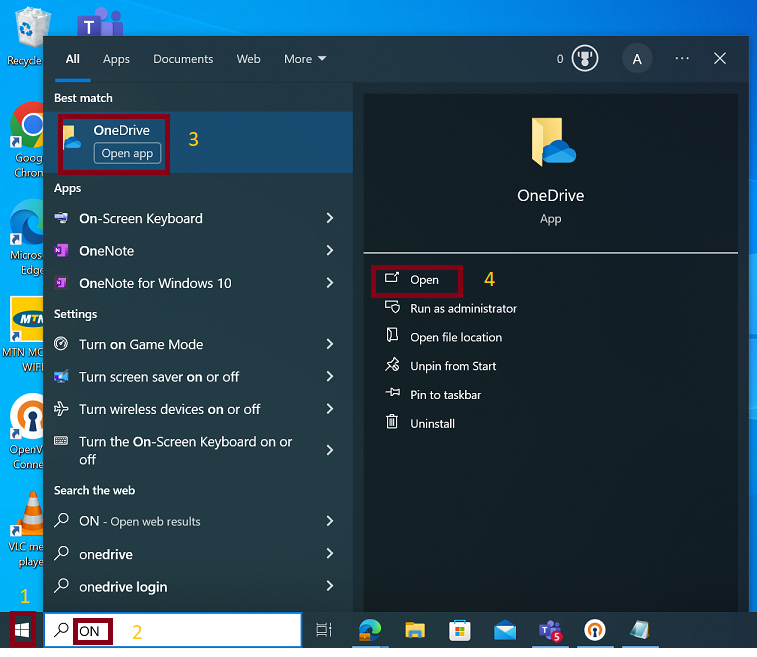Expand Turn screen saver on or off arrow
Image resolution: width=757 pixels, height=657 pixels.
(330, 376)
